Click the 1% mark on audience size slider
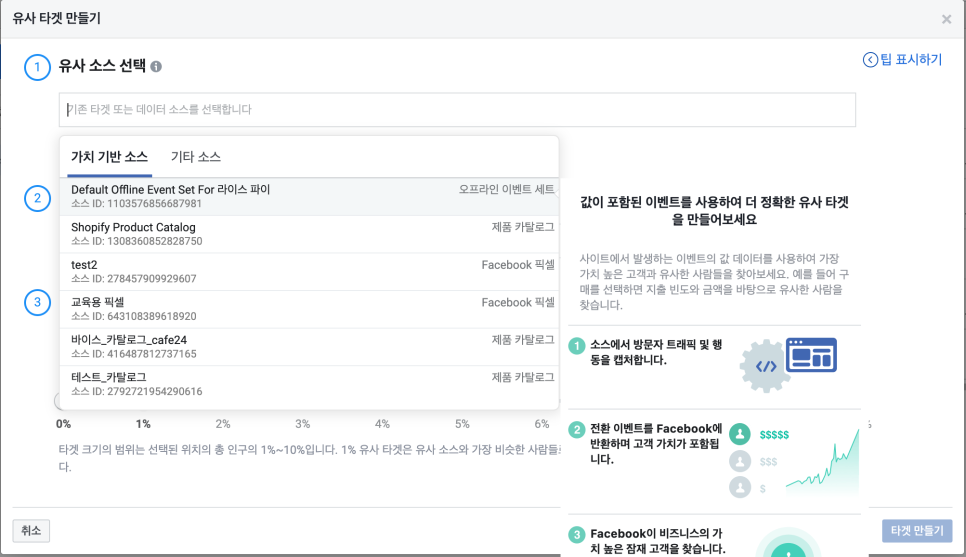 point(143,424)
